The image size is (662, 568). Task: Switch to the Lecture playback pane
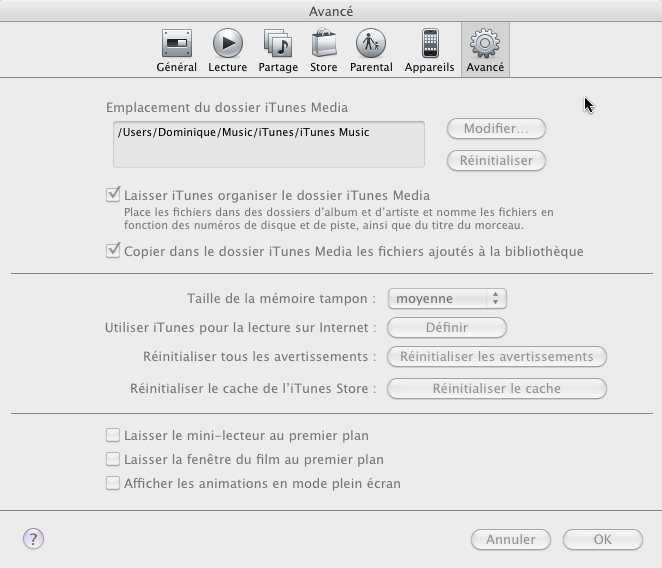[227, 50]
